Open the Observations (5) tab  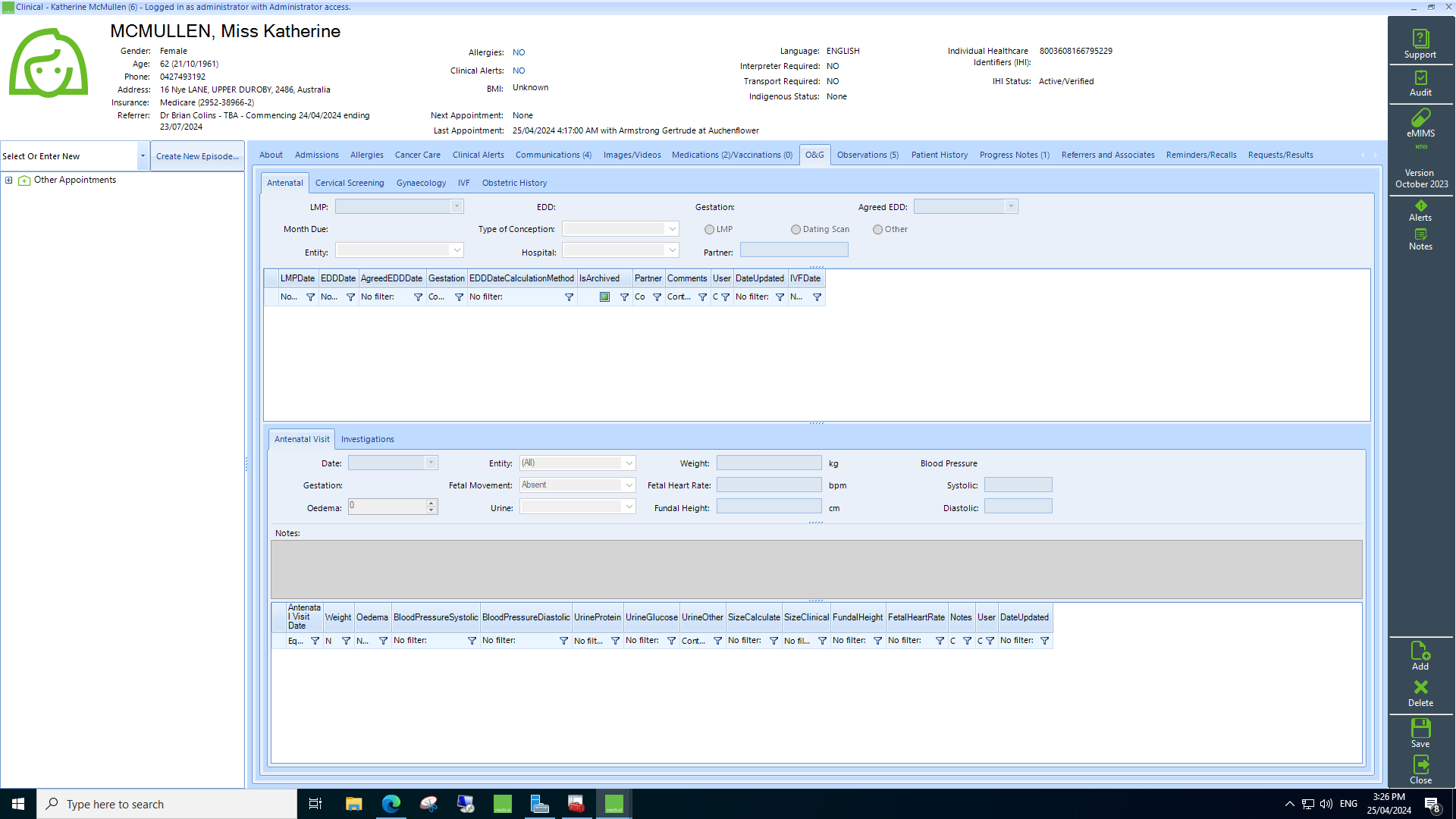868,155
